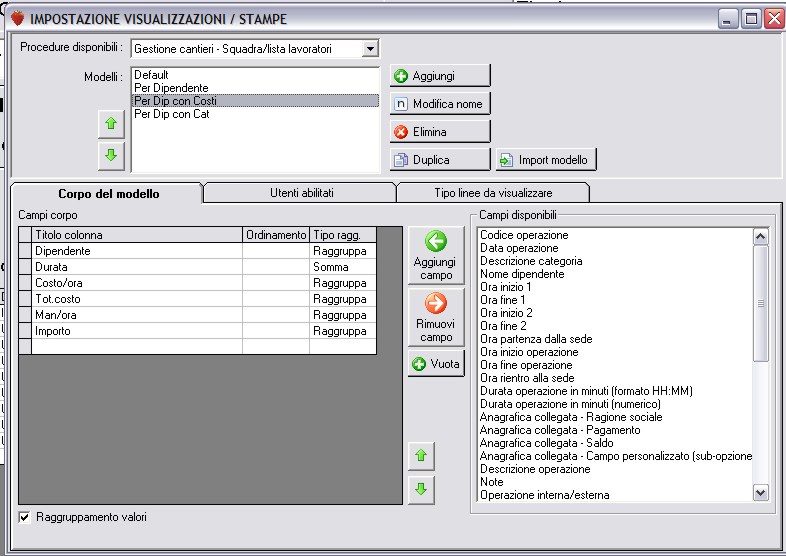The width and height of the screenshot is (786, 556).
Task: Select Per Dipendente model
Action: (255, 88)
